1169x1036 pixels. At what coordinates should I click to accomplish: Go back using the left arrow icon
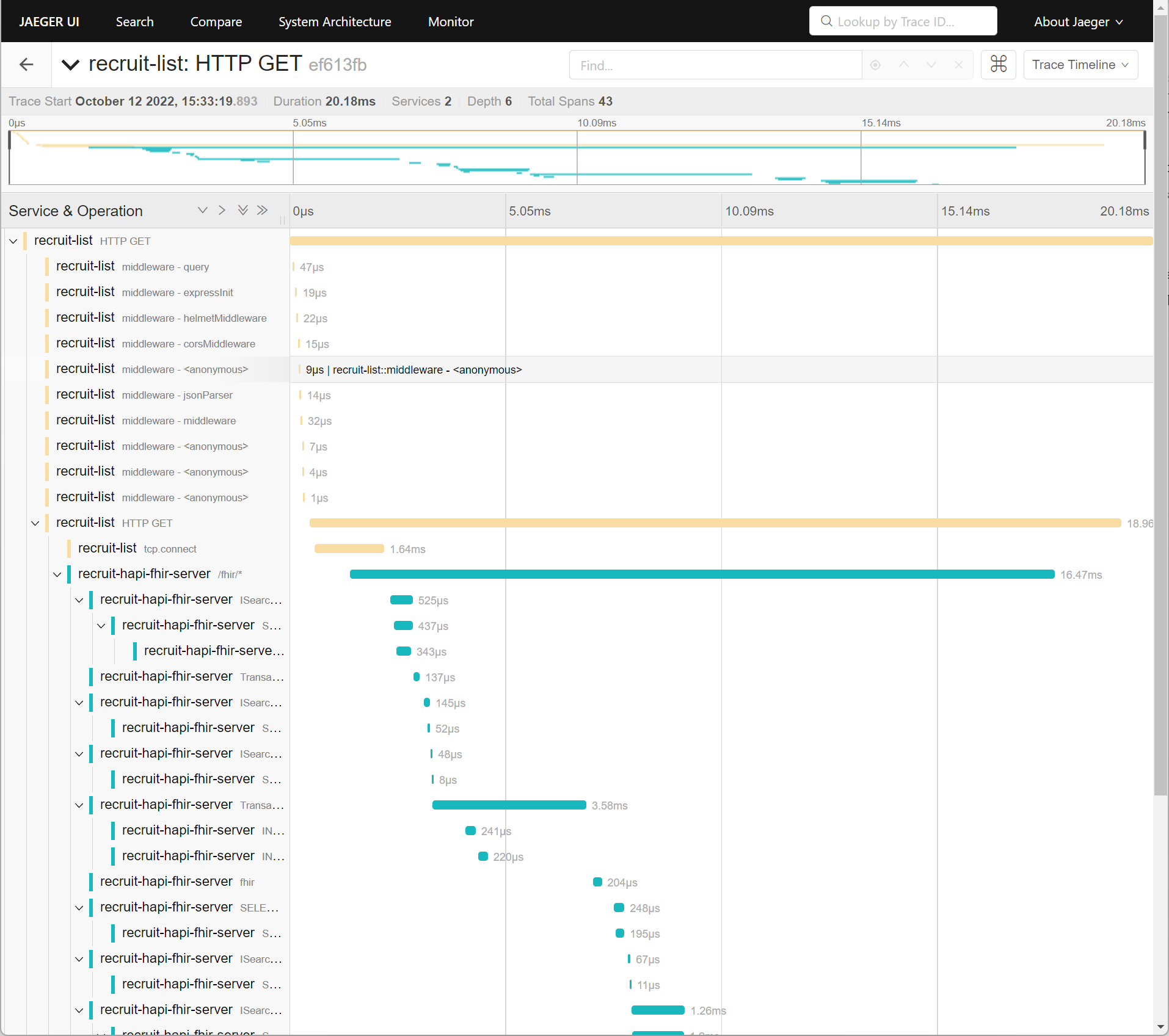[x=26, y=64]
